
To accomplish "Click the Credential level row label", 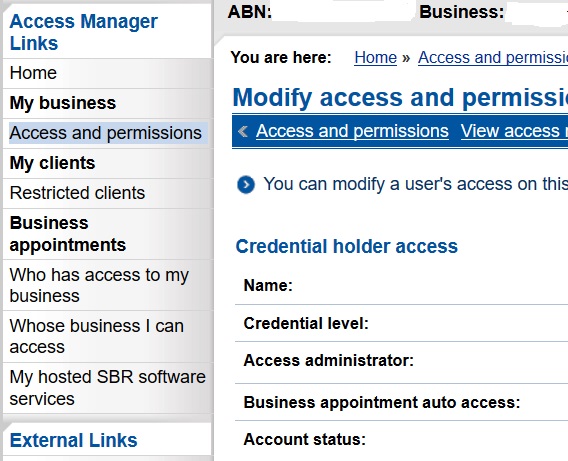I will tap(306, 323).
